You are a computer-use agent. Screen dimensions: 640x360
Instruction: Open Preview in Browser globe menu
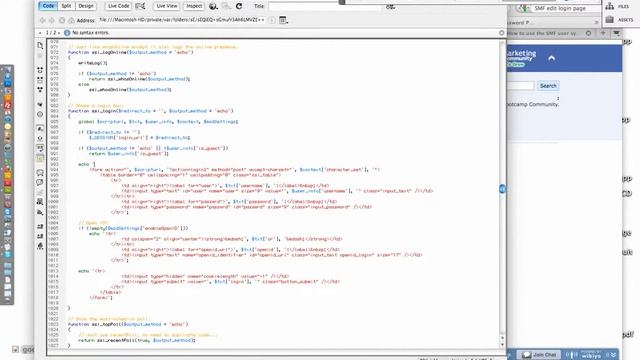pos(213,6)
